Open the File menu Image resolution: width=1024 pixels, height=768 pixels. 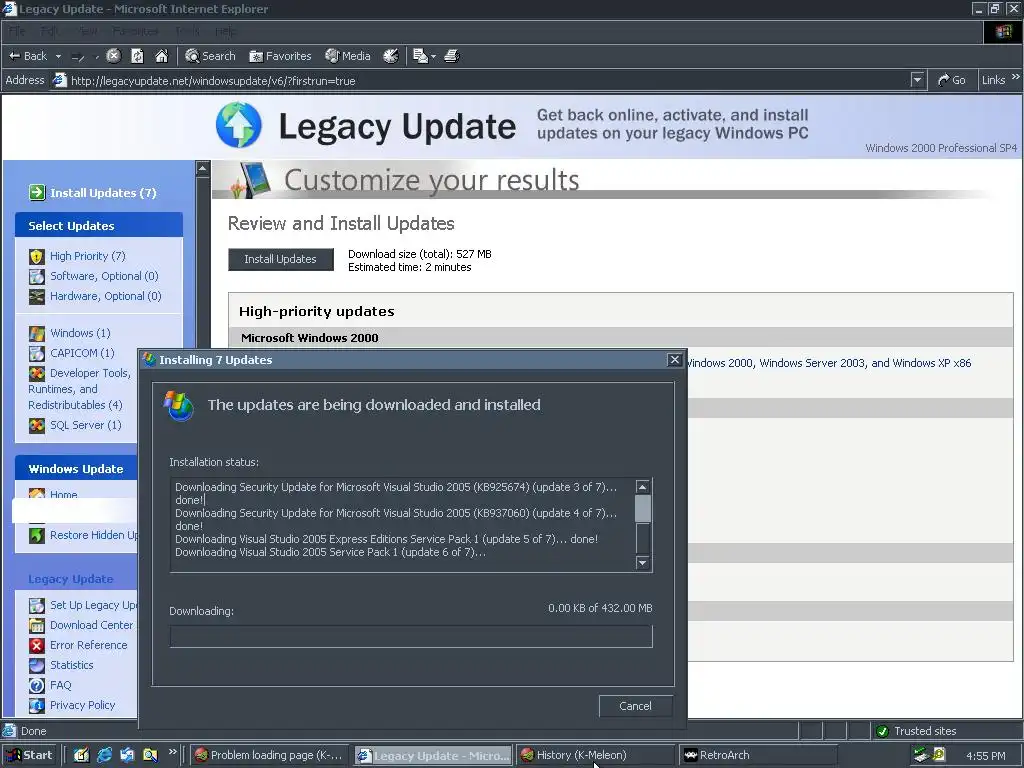(17, 31)
